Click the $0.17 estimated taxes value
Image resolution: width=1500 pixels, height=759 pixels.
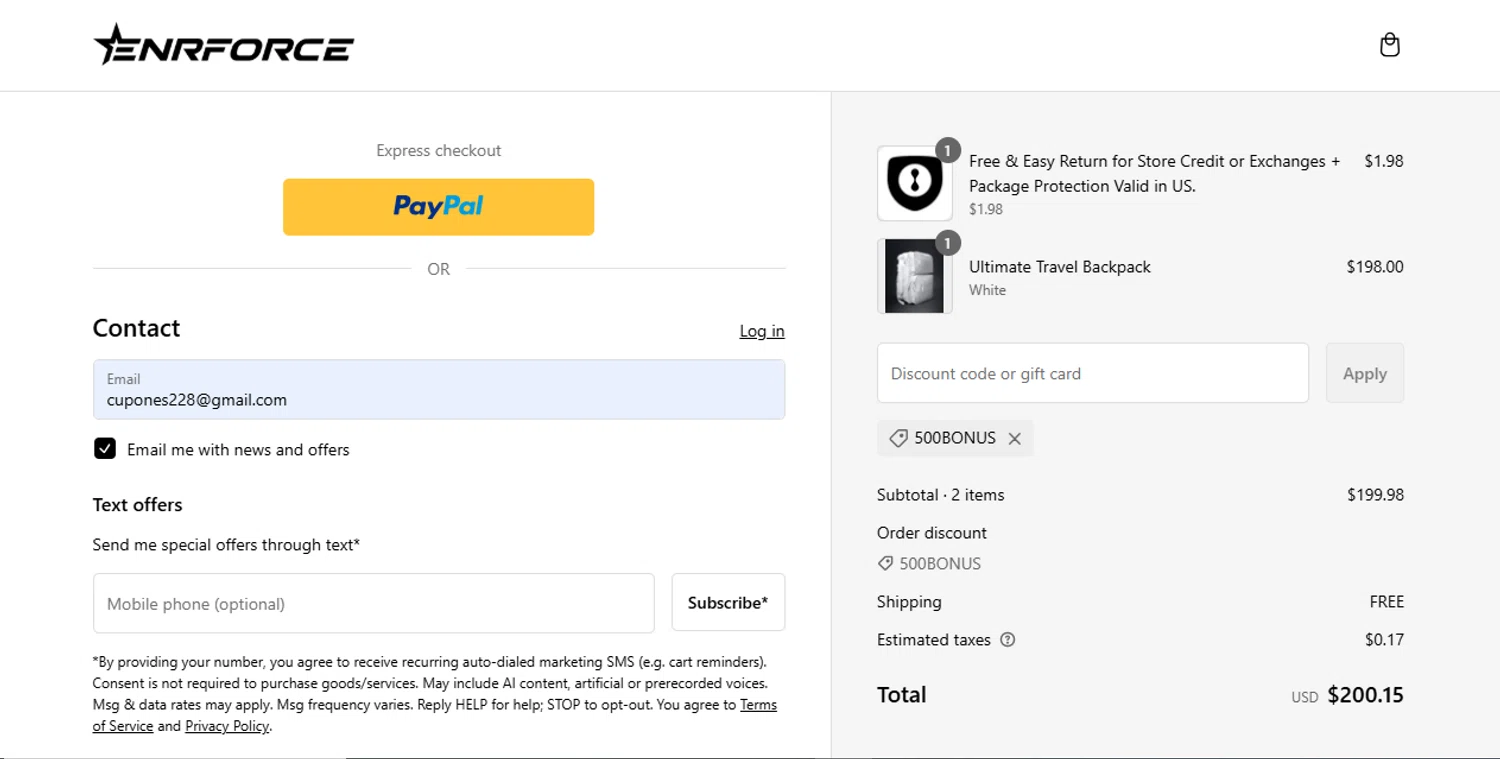pyautogui.click(x=1384, y=640)
